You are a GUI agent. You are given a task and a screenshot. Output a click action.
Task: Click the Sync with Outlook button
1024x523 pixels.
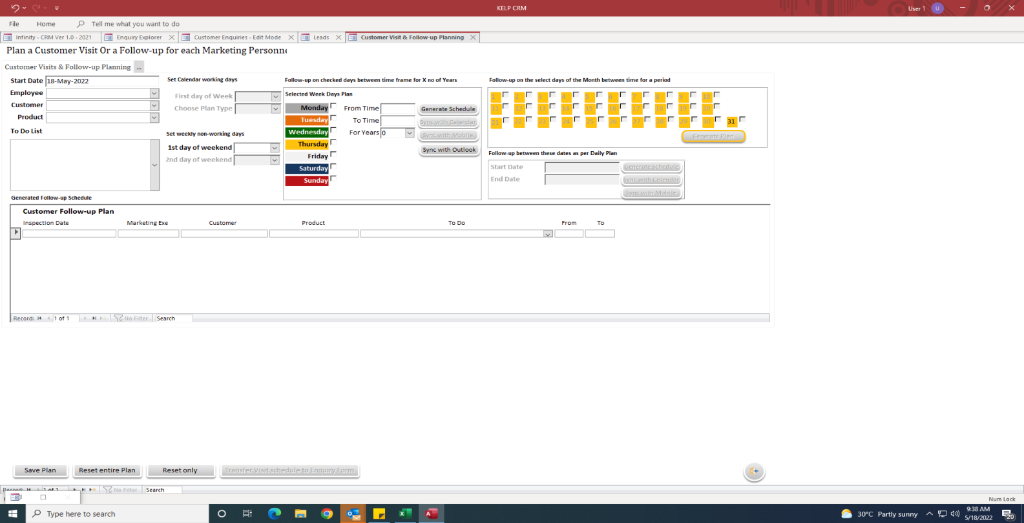click(448, 150)
